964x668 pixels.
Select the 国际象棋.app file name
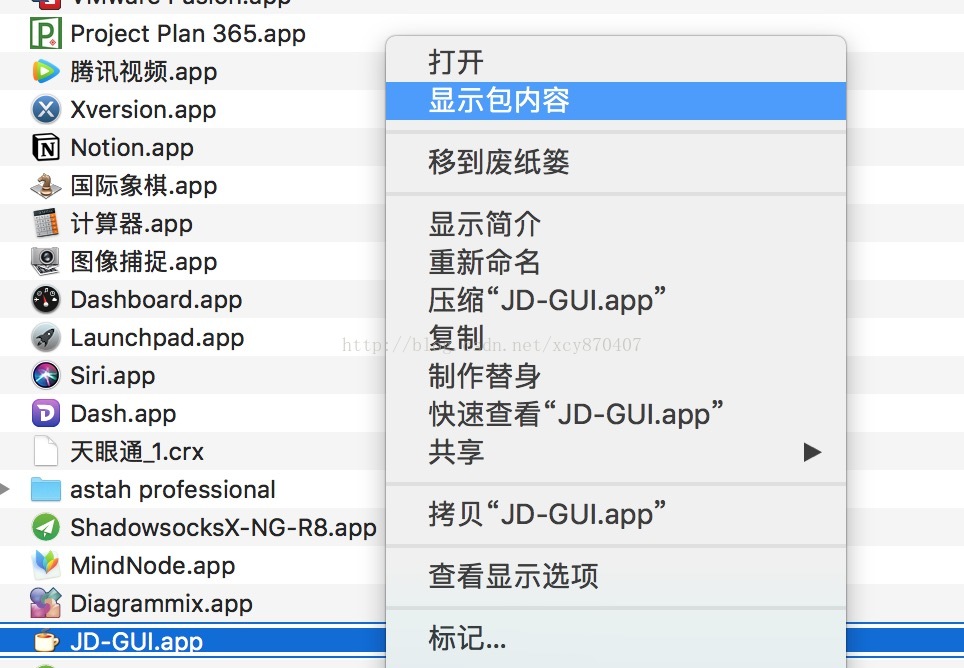[143, 186]
